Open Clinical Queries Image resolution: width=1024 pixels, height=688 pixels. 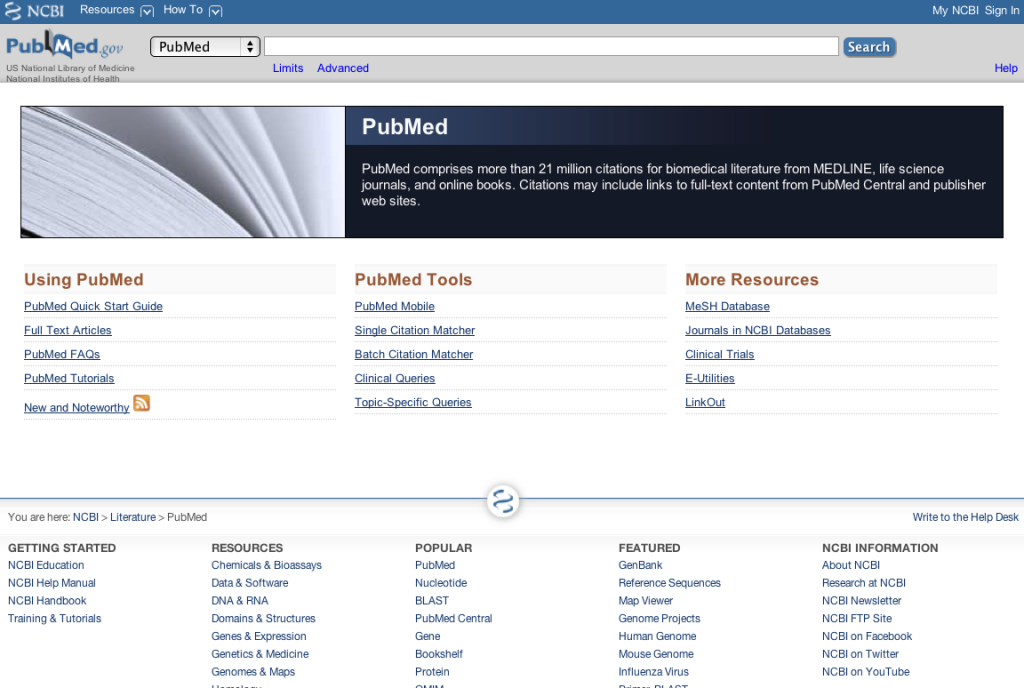[394, 379]
